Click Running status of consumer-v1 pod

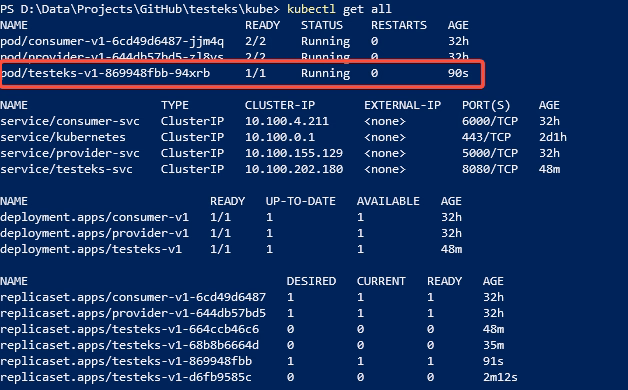pos(325,41)
